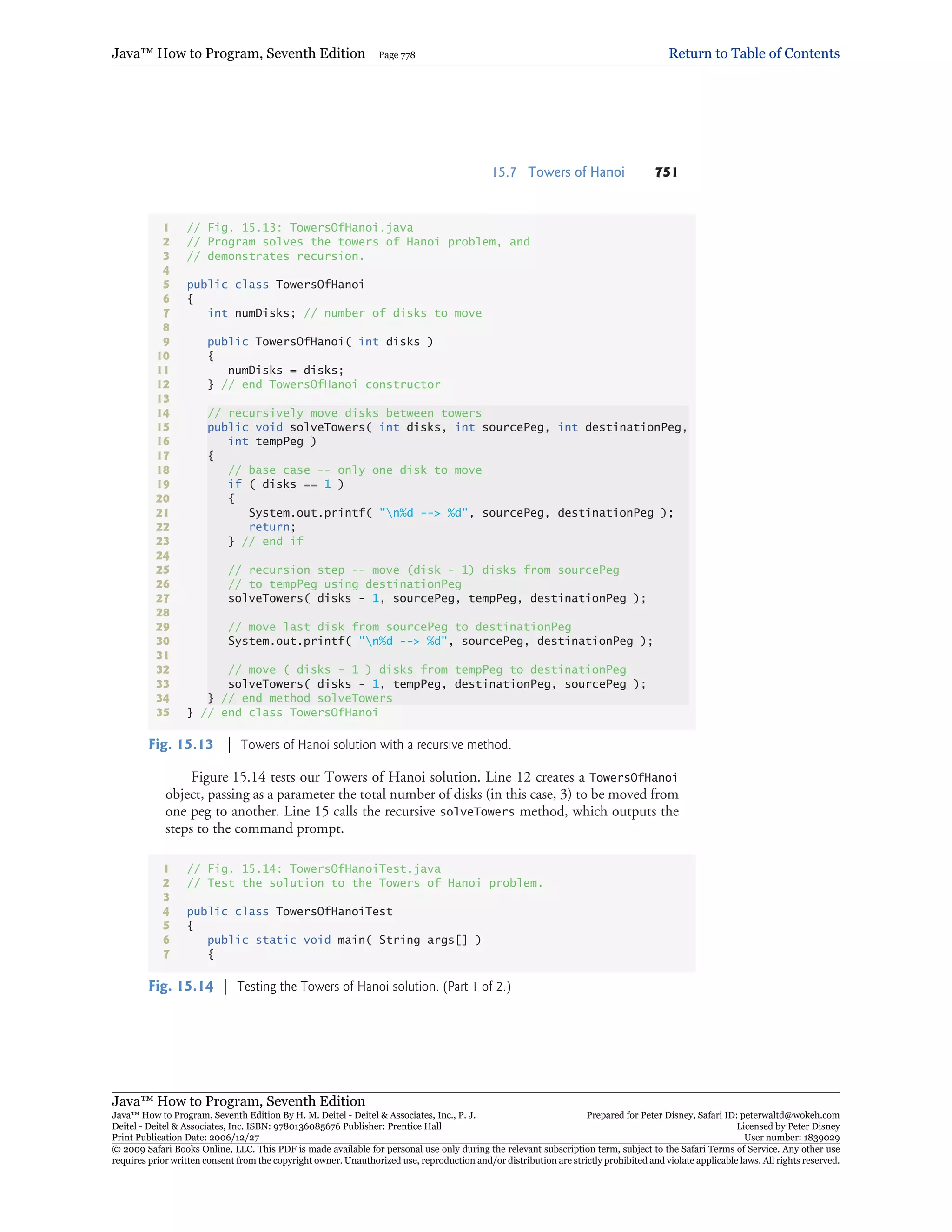Screen dimensions: 952x1232
Task: Click the Fig. 15.14 caption label
Action: 181,987
